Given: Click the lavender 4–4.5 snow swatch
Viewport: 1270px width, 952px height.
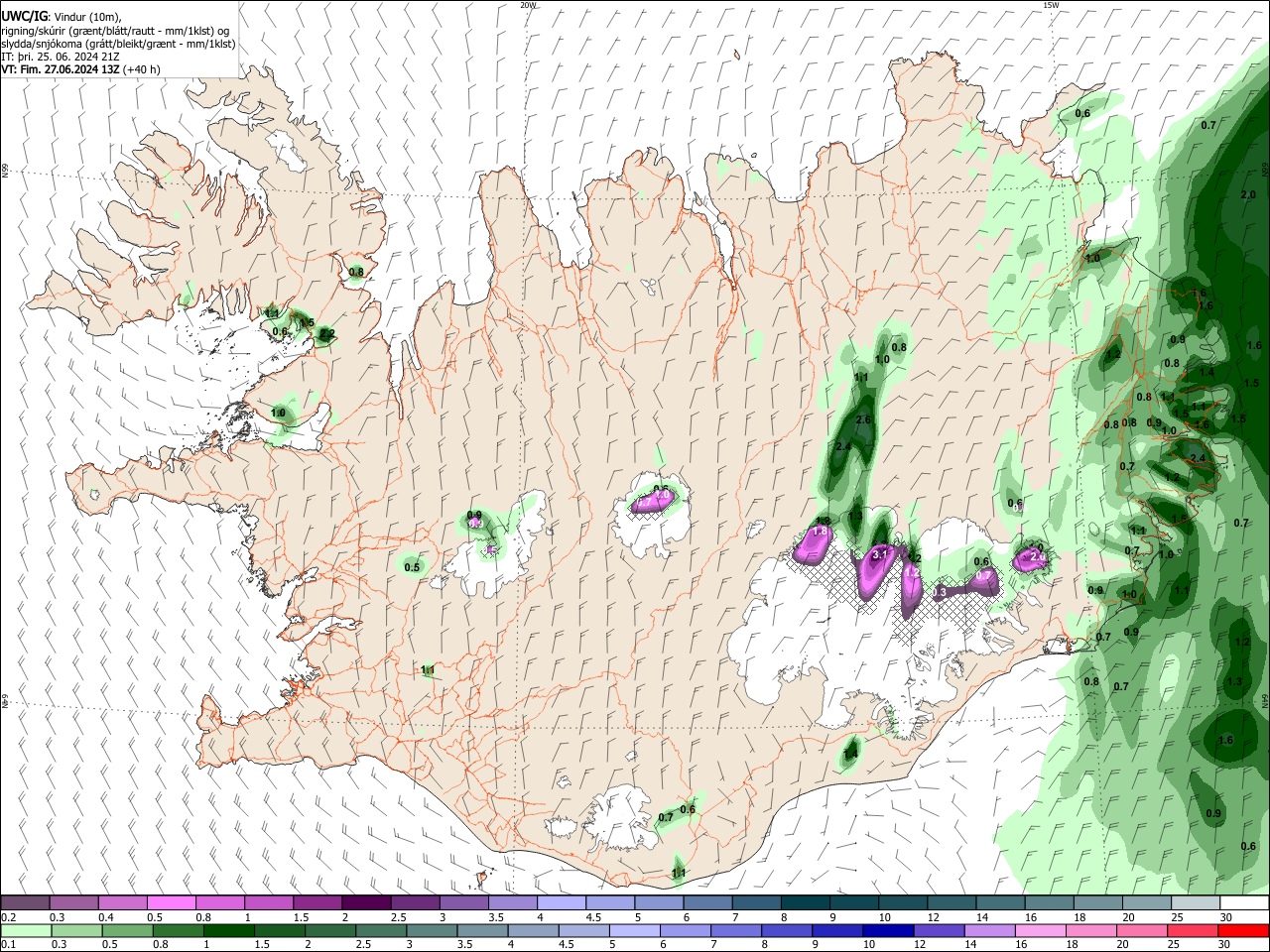Looking at the screenshot, I should pyautogui.click(x=562, y=902).
